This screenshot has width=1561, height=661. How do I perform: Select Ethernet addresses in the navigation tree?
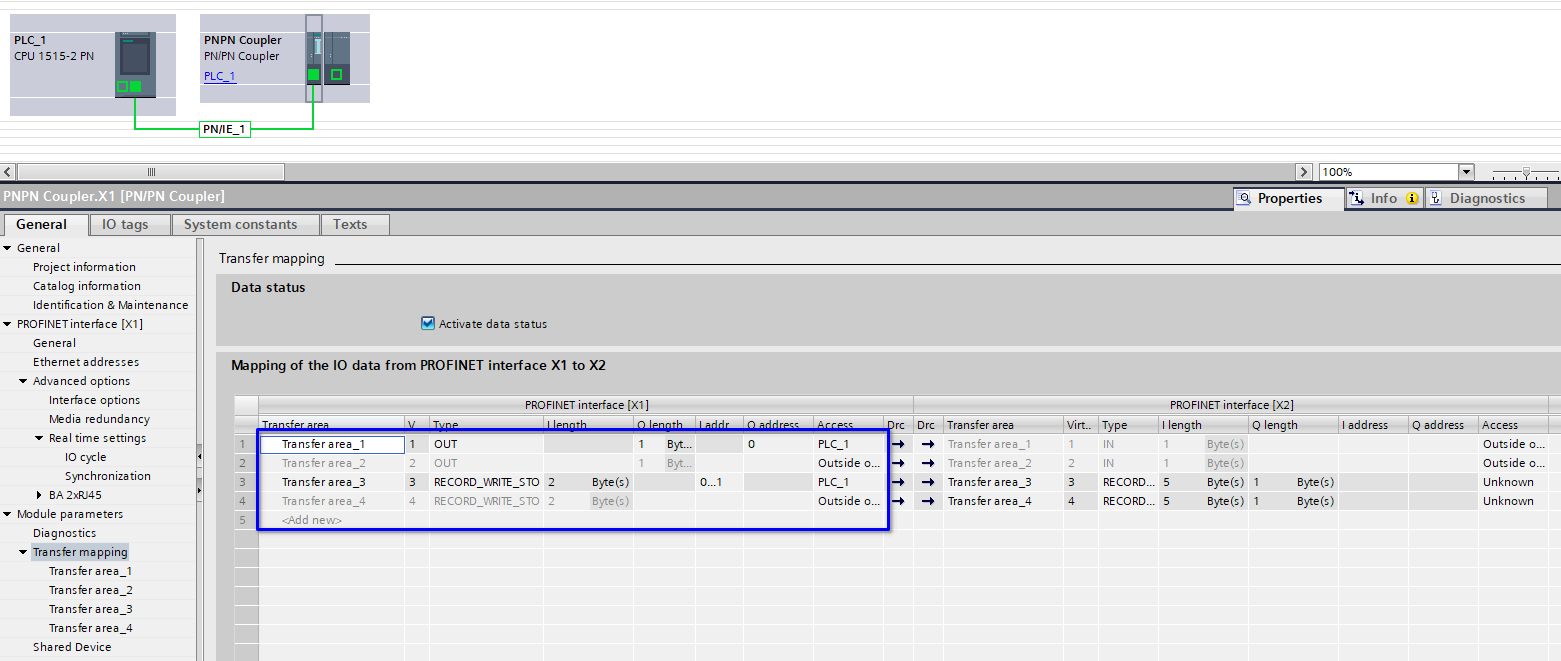[86, 362]
